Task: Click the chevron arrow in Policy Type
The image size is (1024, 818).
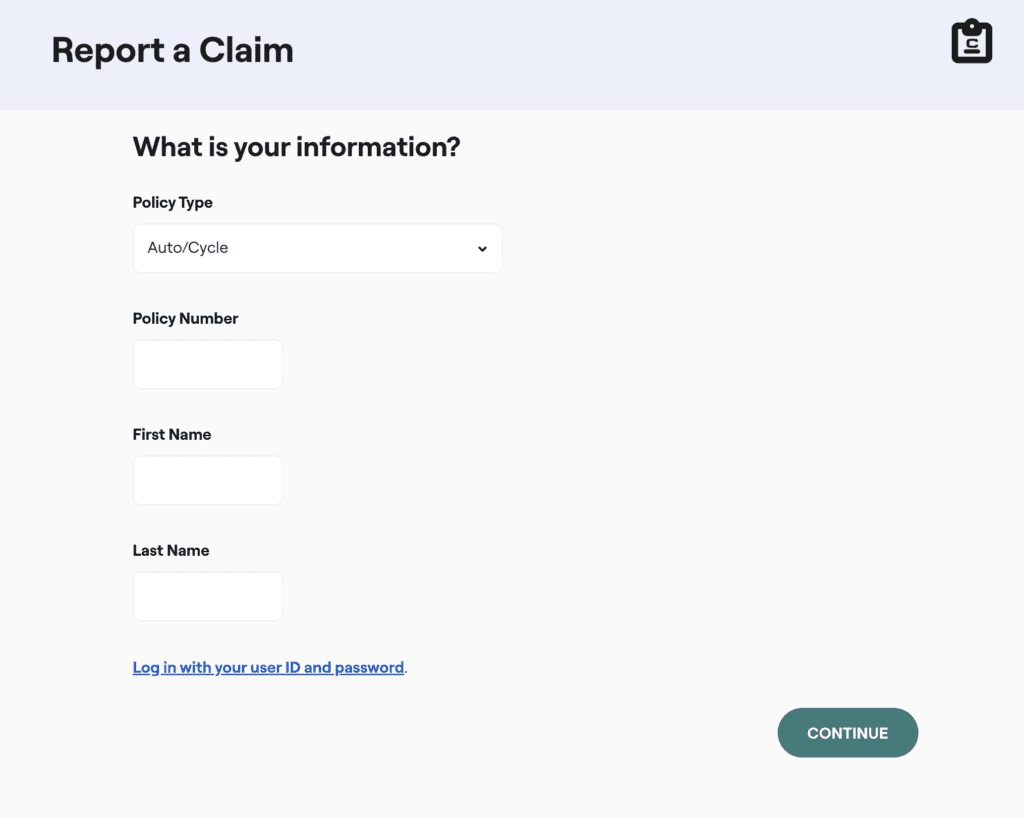Action: point(482,249)
